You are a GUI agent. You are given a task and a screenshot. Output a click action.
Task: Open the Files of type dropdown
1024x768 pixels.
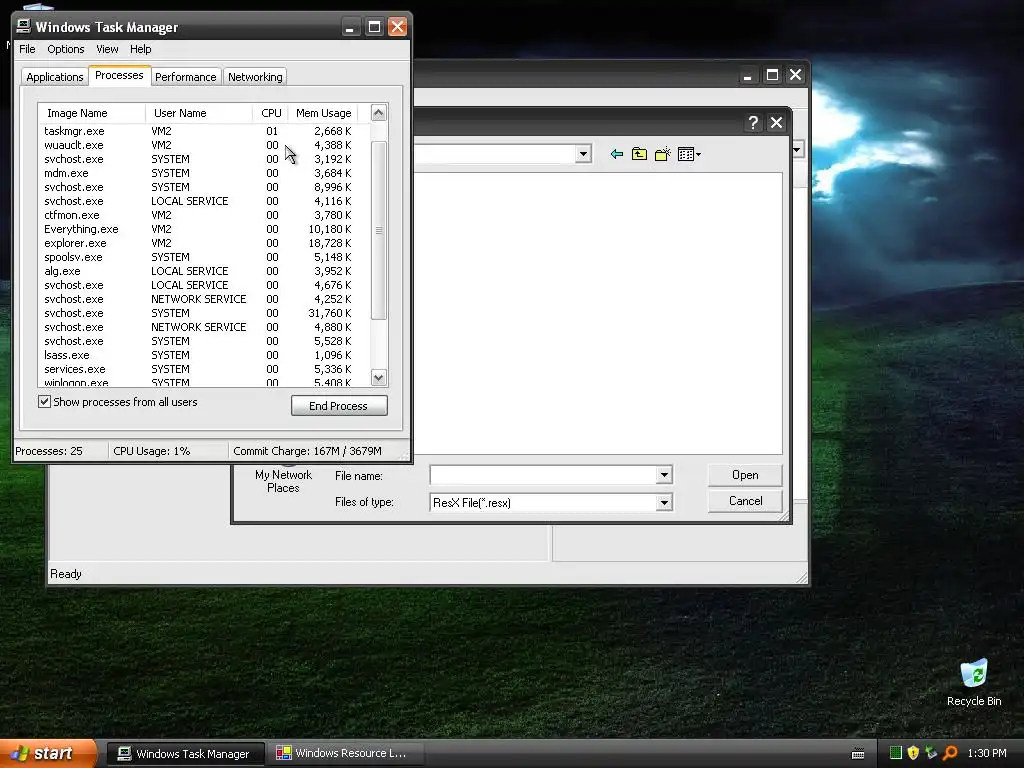664,502
